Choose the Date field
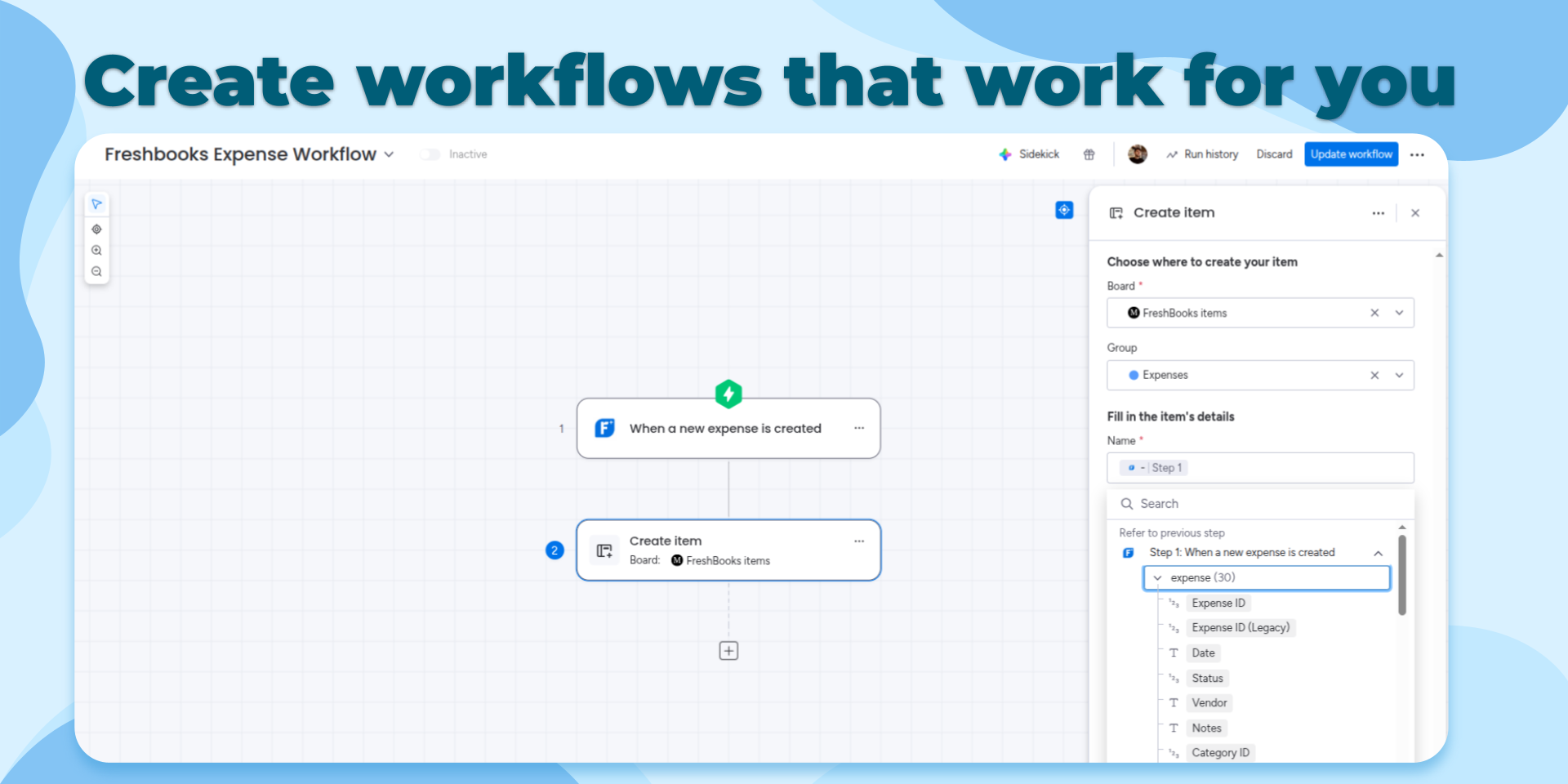The image size is (1568, 784). (1203, 653)
